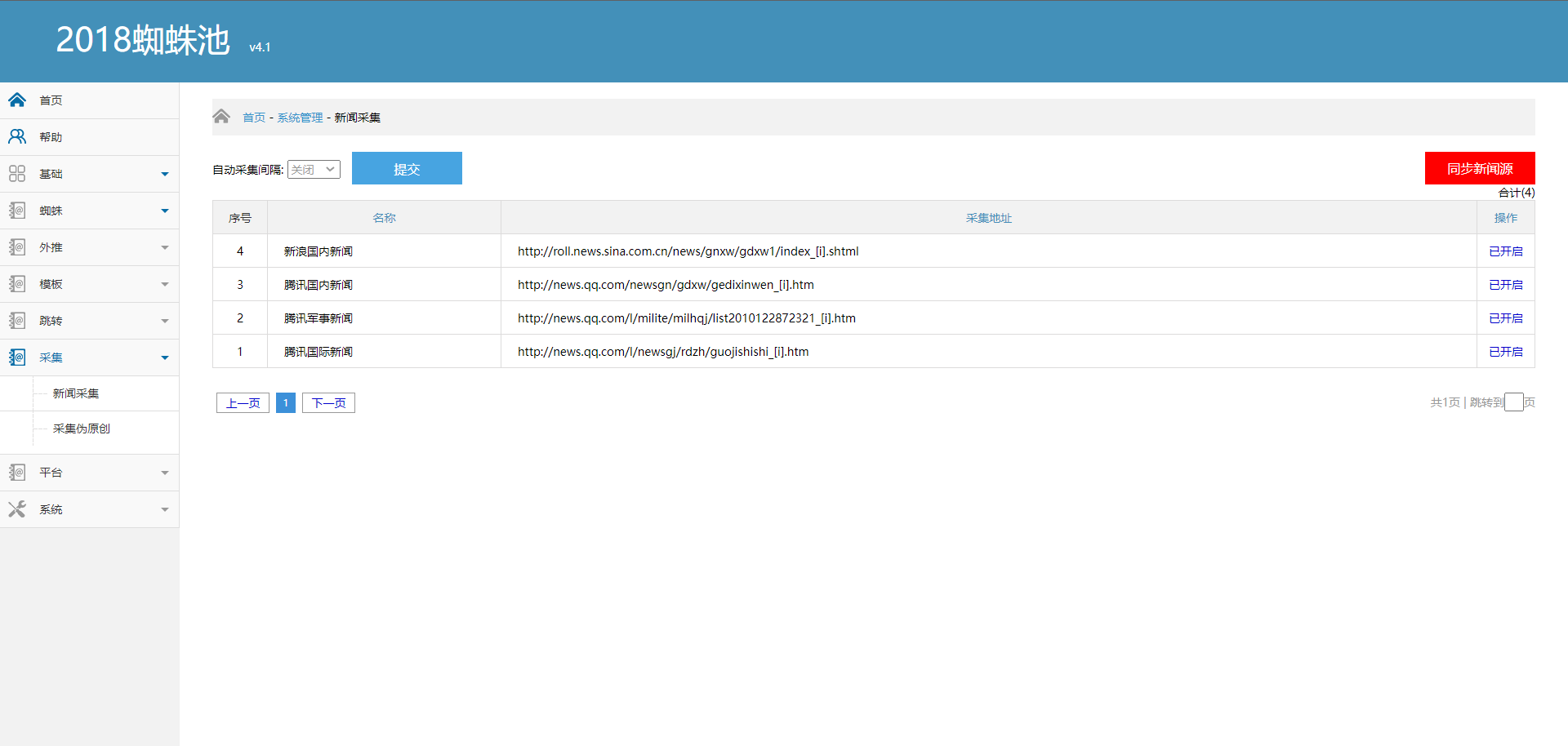Click the 名称 column header
The height and width of the screenshot is (746, 1568).
pos(384,218)
